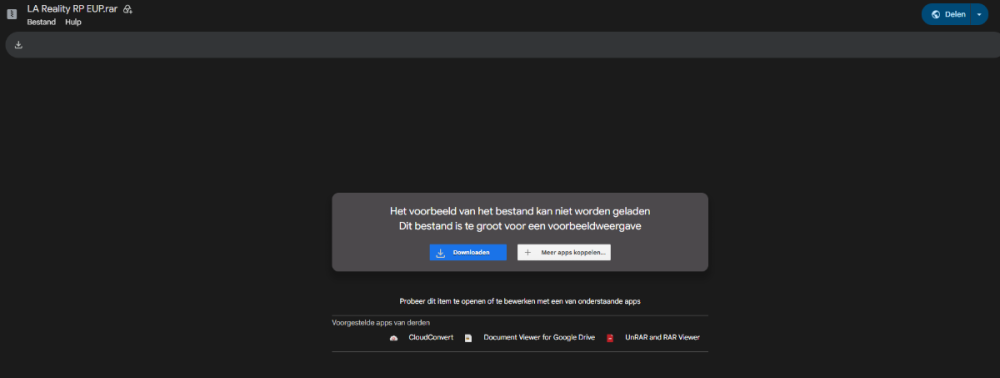Click the Meer apps koppelen button
The height and width of the screenshot is (378, 1000).
[x=564, y=252]
